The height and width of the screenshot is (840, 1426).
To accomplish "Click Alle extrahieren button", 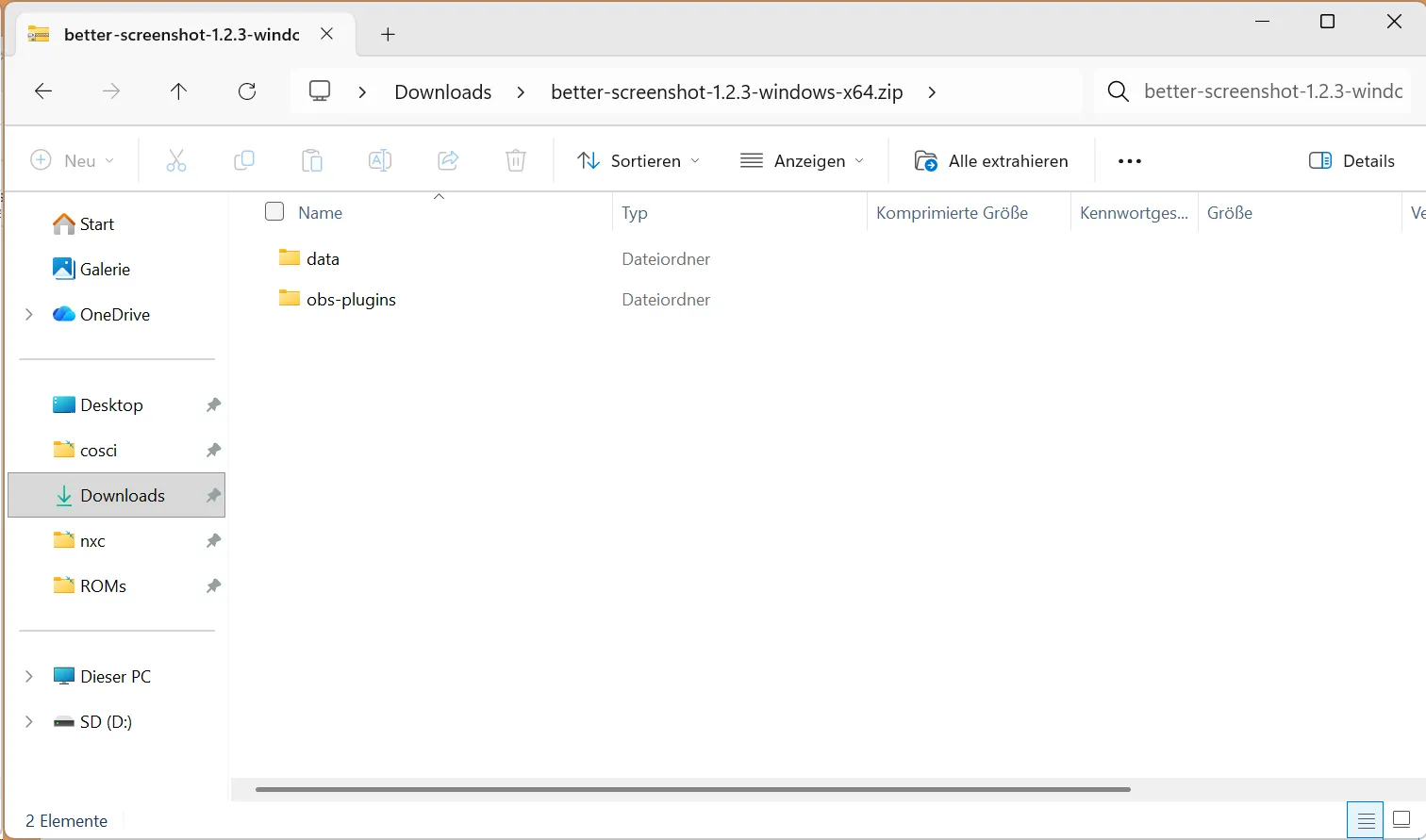I will click(x=991, y=161).
